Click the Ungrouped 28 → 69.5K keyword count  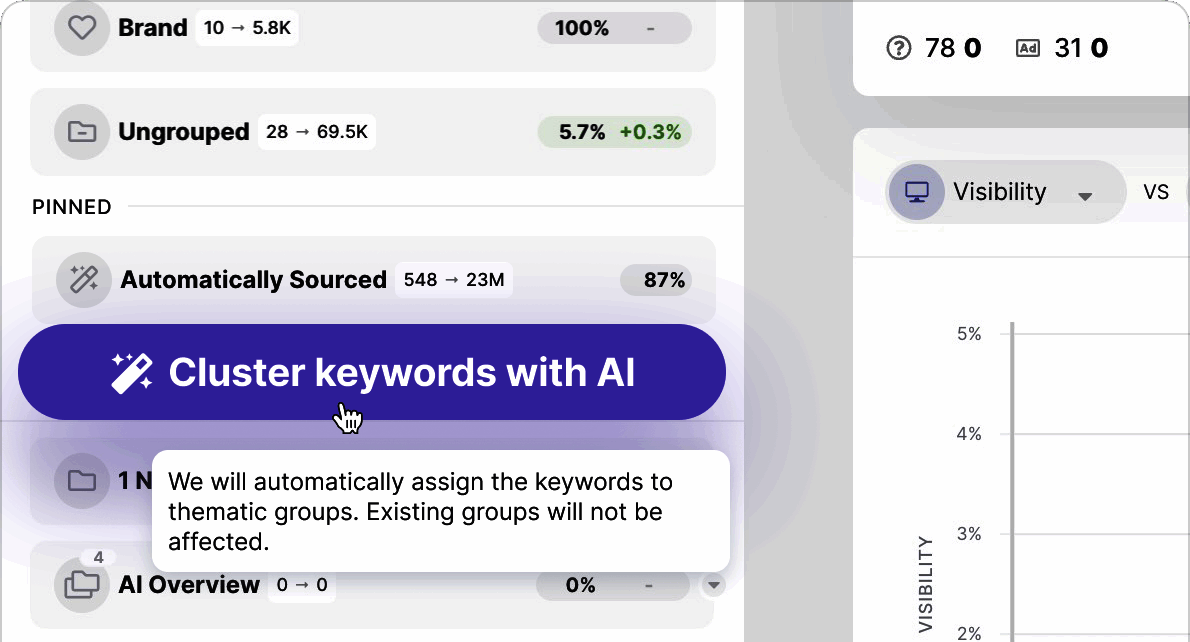[x=317, y=132]
